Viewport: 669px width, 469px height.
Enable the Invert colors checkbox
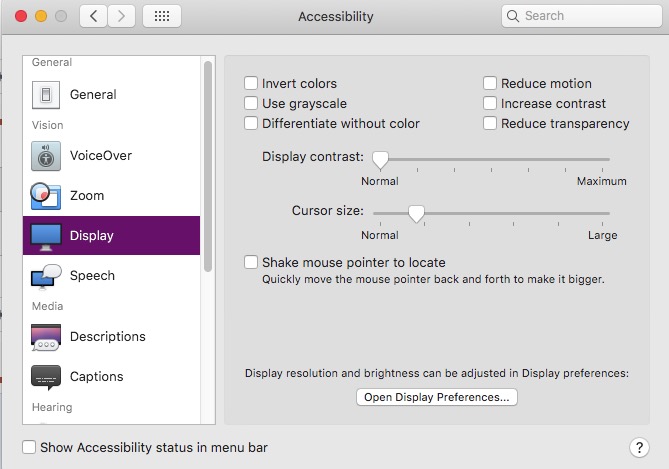pyautogui.click(x=252, y=84)
